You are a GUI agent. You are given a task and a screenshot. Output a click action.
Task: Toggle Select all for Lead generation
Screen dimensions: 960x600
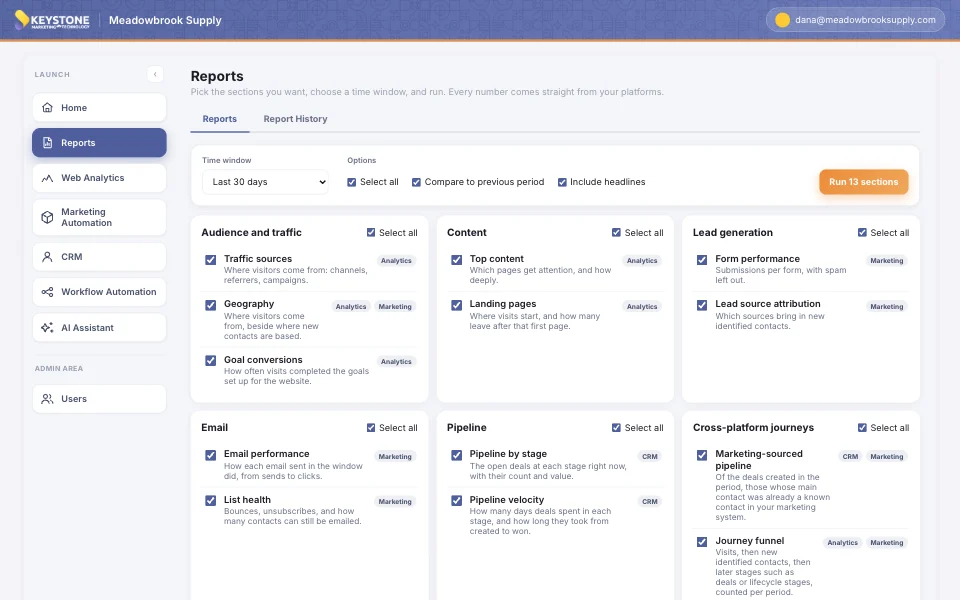point(862,233)
